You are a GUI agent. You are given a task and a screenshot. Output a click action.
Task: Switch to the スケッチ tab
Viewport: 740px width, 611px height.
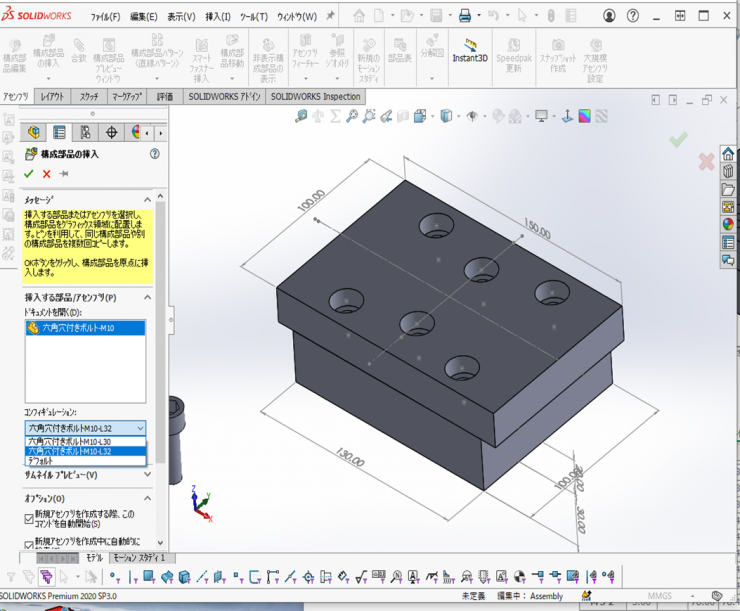89,97
